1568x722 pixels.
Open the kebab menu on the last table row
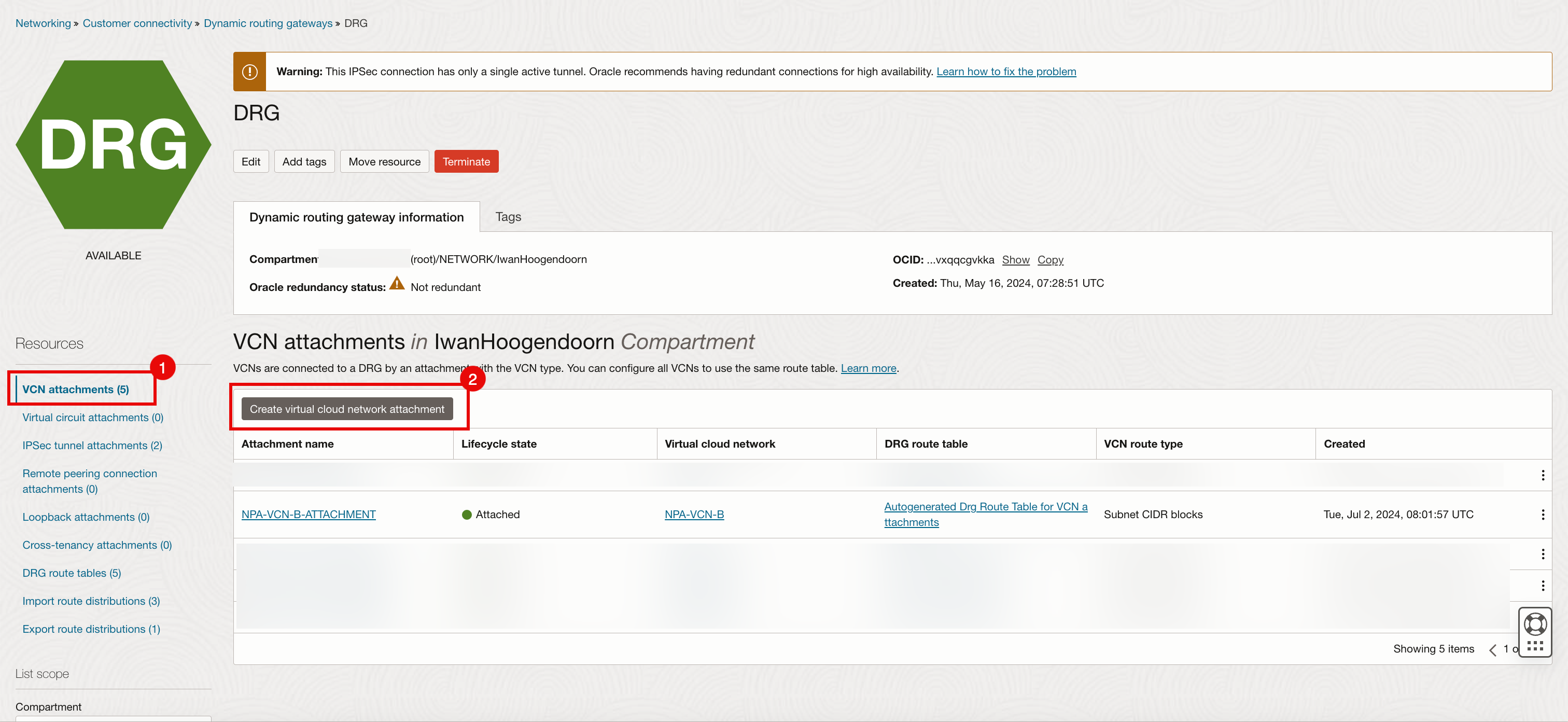1543,585
